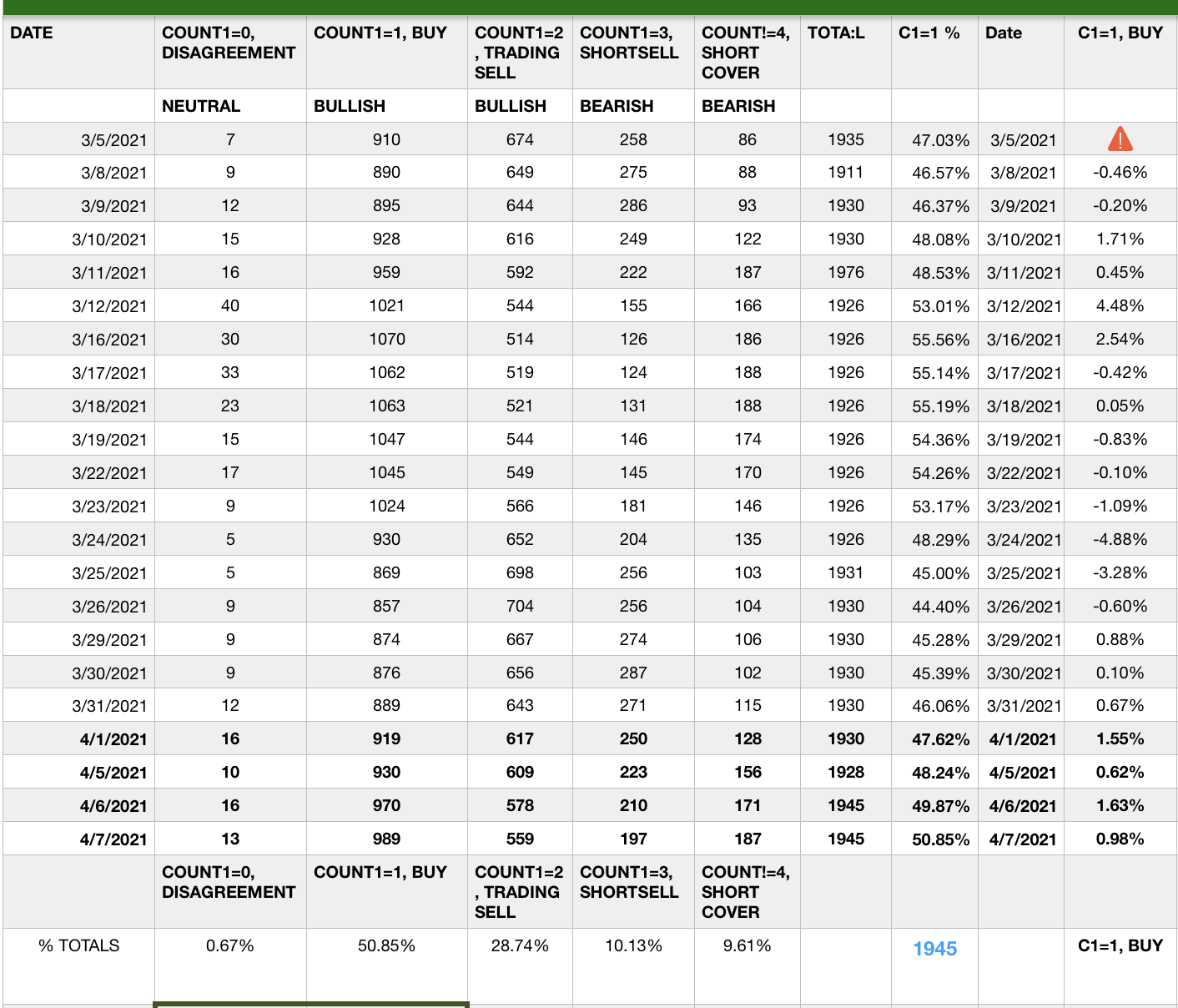Click the 1911 total cell

846,173
